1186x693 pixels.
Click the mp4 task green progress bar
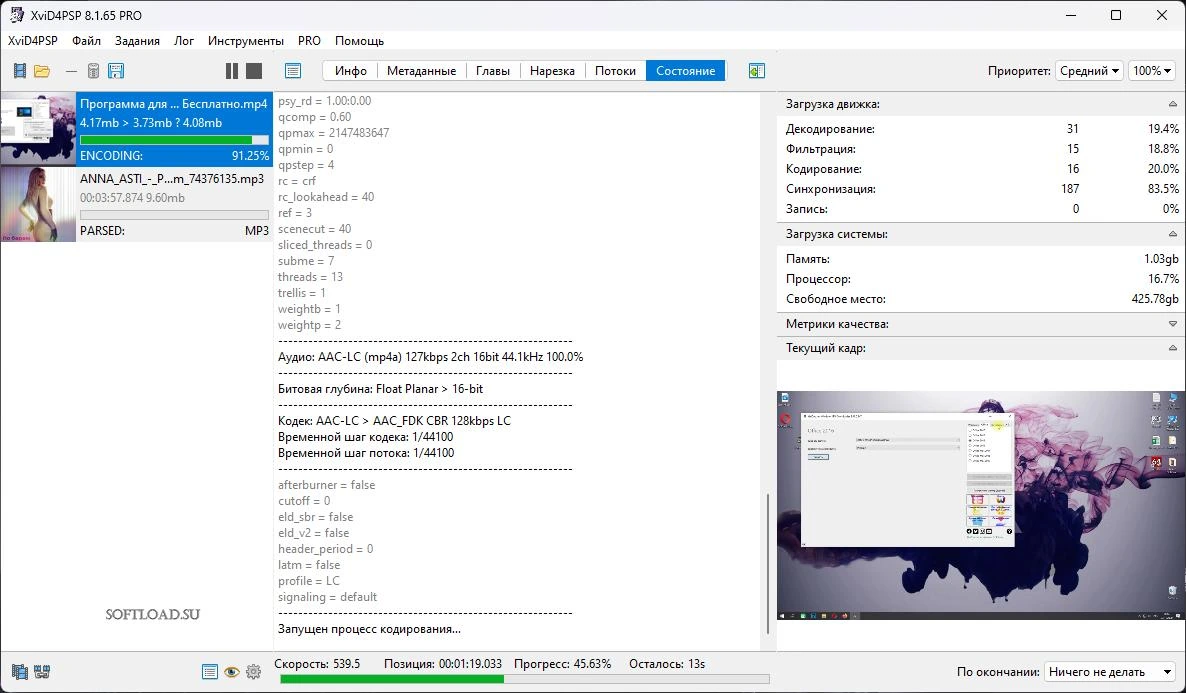point(174,140)
